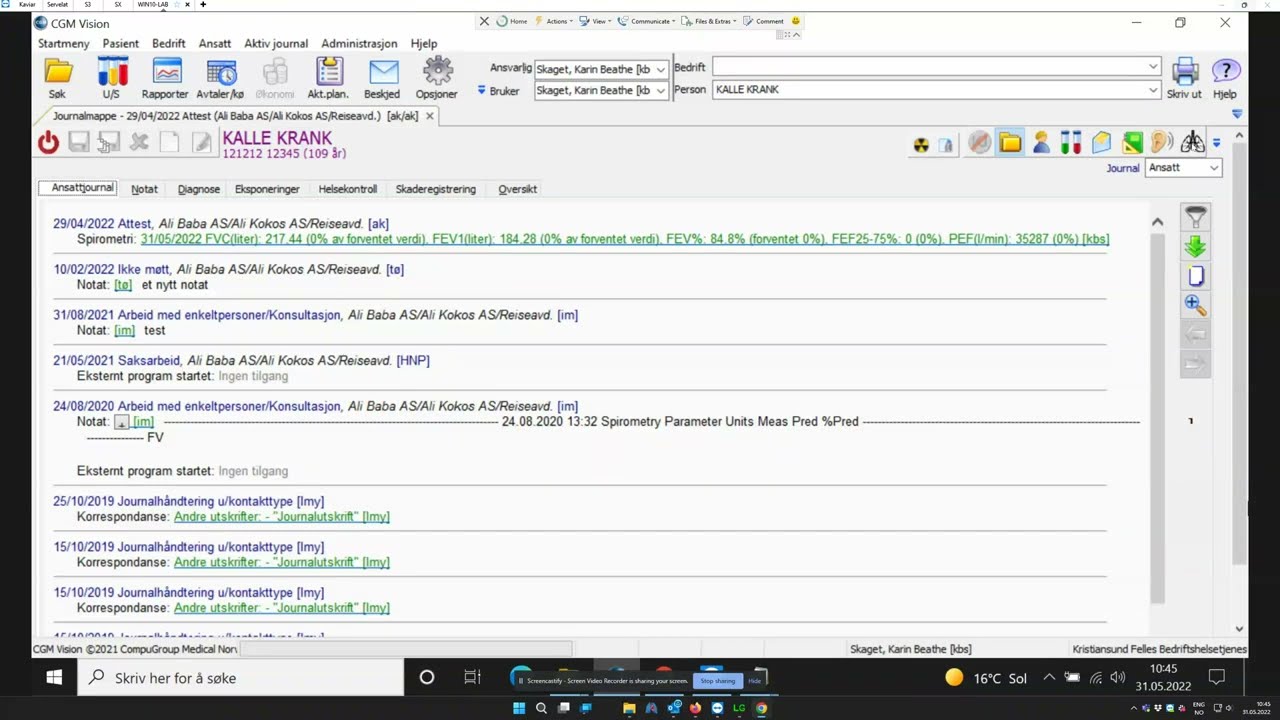Open the [tø] note link
The width and height of the screenshot is (1280, 720).
click(123, 285)
